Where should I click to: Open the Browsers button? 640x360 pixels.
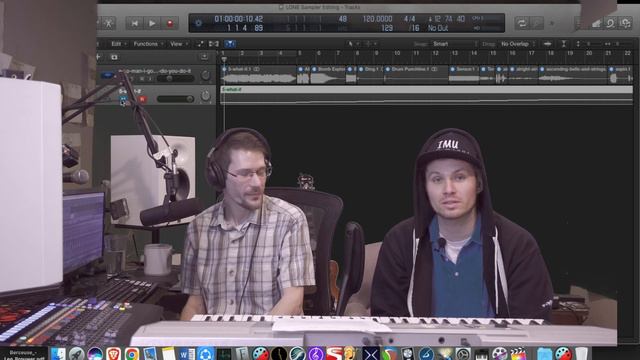(625, 24)
